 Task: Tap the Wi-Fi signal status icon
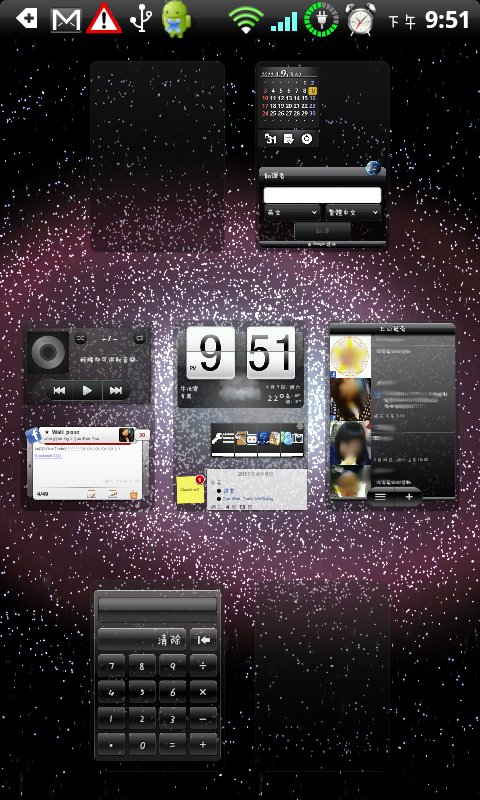click(x=246, y=20)
